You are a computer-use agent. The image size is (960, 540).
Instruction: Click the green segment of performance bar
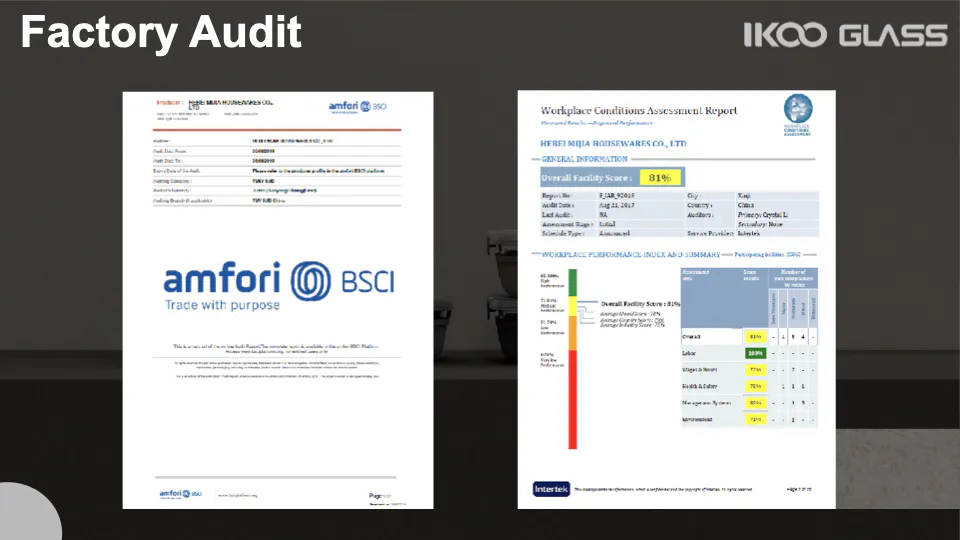(573, 281)
